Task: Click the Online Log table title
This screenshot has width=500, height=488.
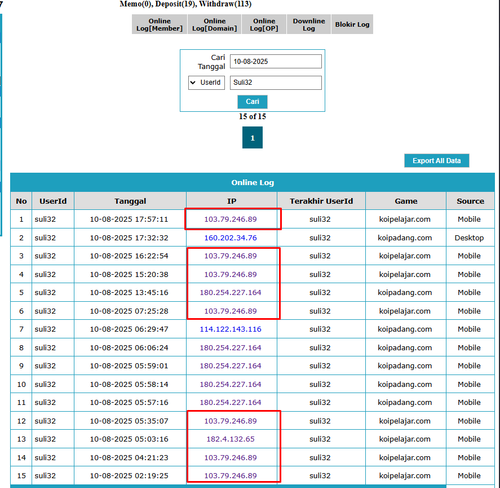Action: pos(252,182)
